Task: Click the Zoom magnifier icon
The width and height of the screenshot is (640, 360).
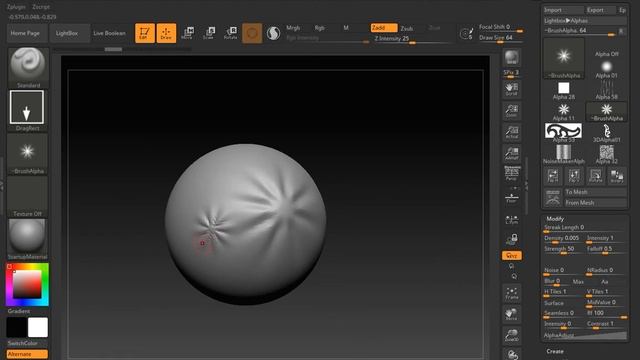Action: click(511, 111)
